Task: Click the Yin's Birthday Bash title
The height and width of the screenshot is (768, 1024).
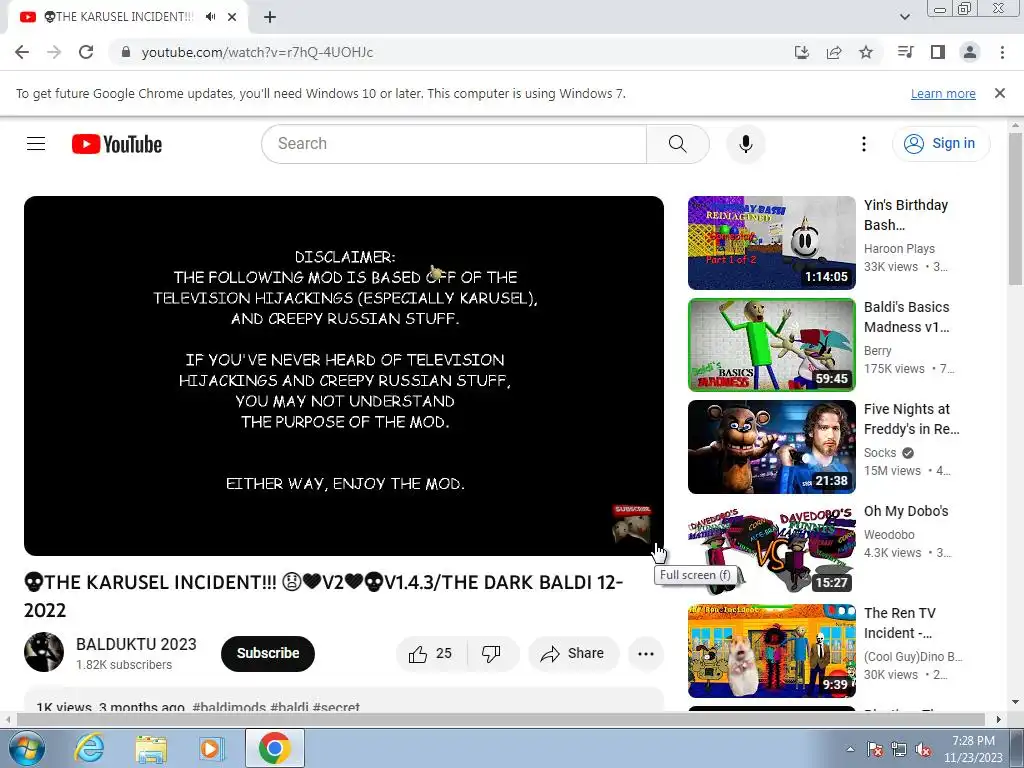Action: tap(905, 215)
